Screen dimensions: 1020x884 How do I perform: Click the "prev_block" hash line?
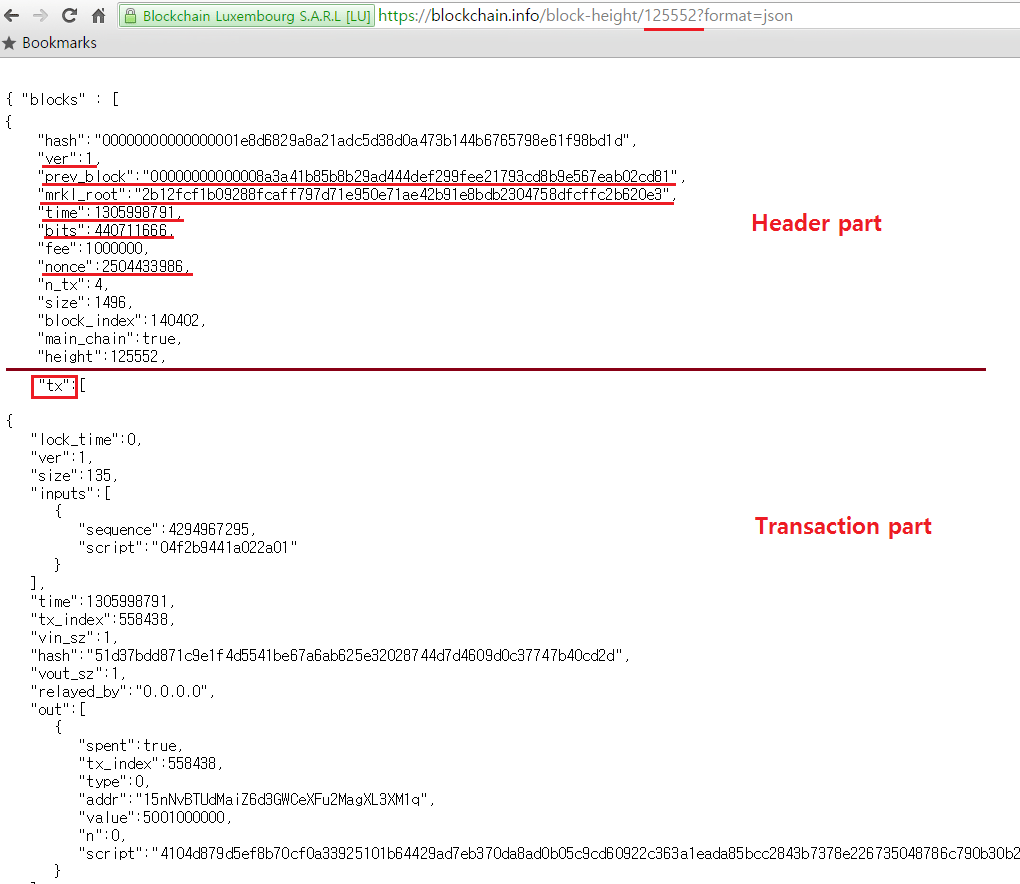361,176
